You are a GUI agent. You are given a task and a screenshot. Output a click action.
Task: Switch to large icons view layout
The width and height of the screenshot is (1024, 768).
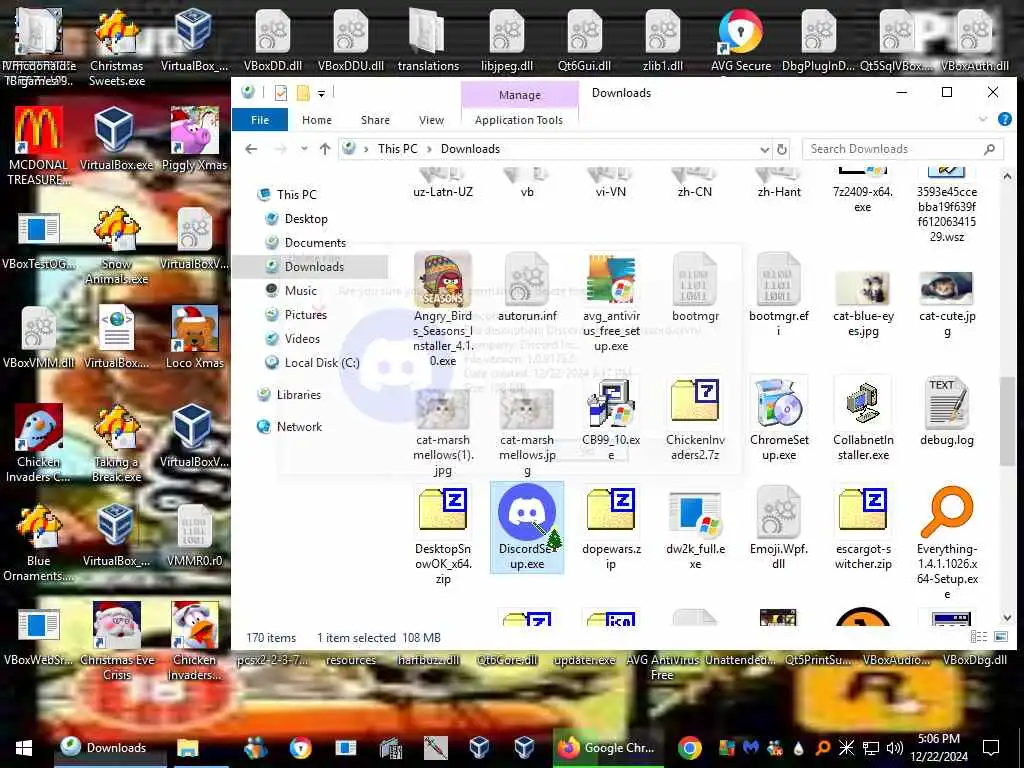pos(1001,637)
